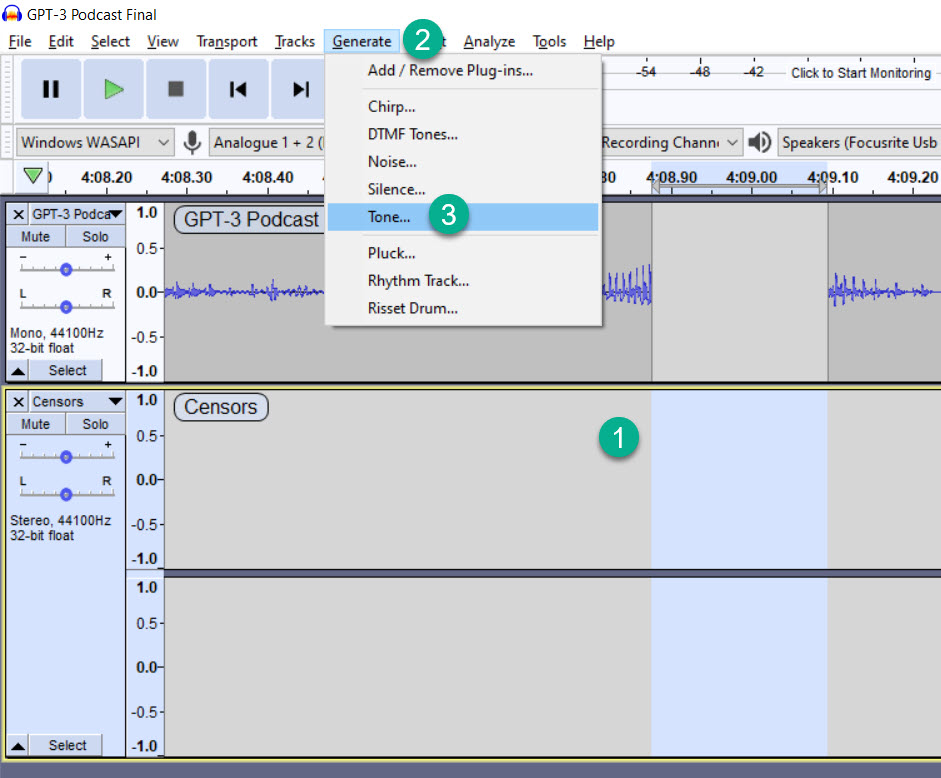Open the Speakers (Focusrite Usb) output dropdown
This screenshot has width=941, height=778.
859,142
